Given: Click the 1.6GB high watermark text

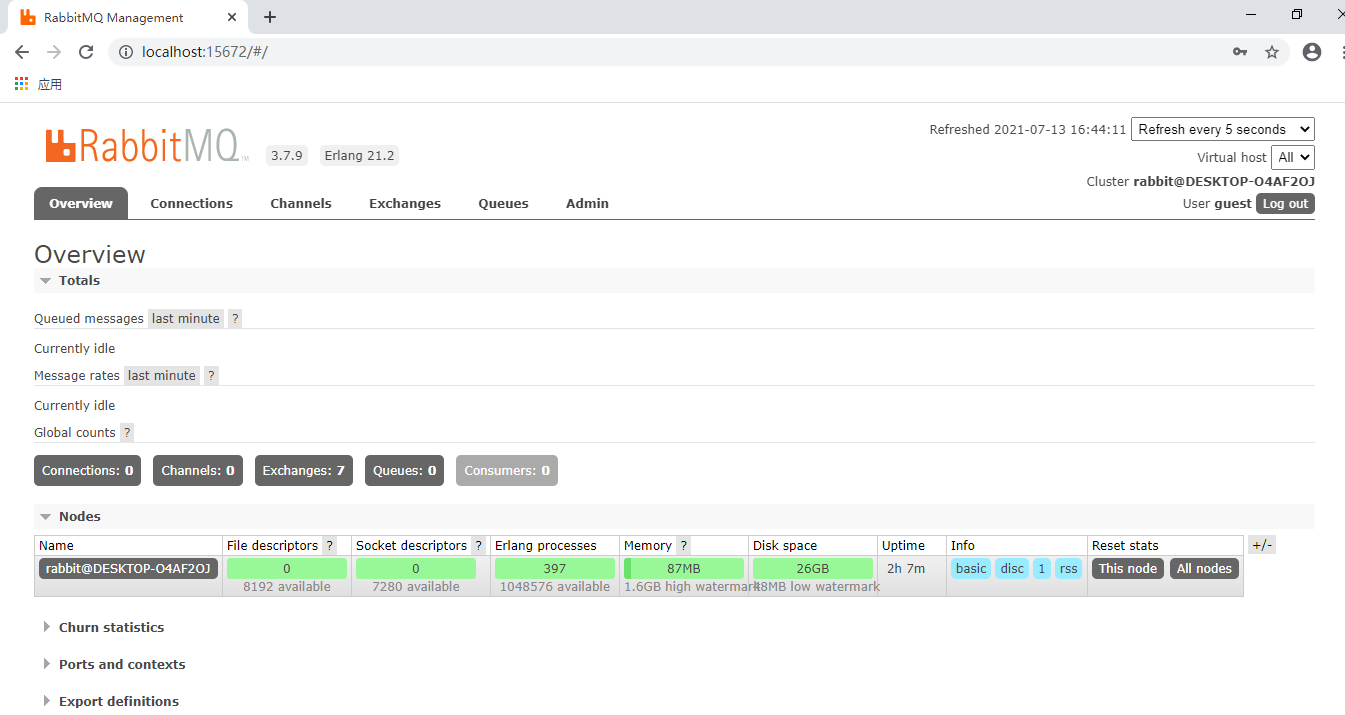Looking at the screenshot, I should (x=692, y=587).
